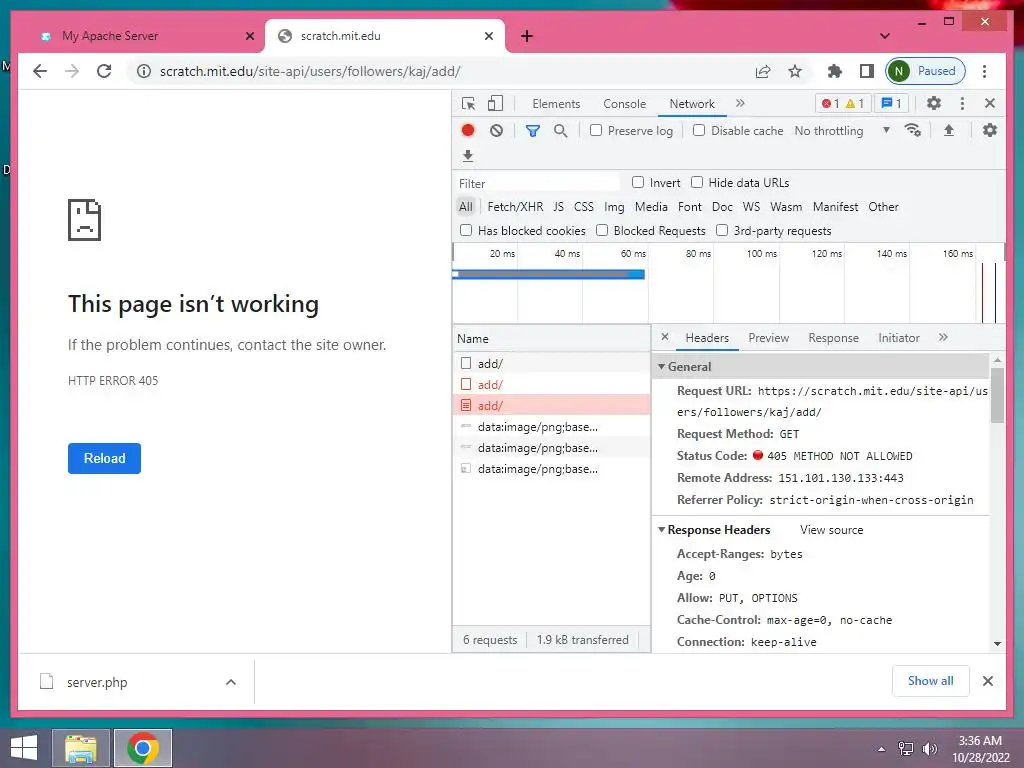Click View source for response headers
The height and width of the screenshot is (768, 1024).
click(x=831, y=530)
